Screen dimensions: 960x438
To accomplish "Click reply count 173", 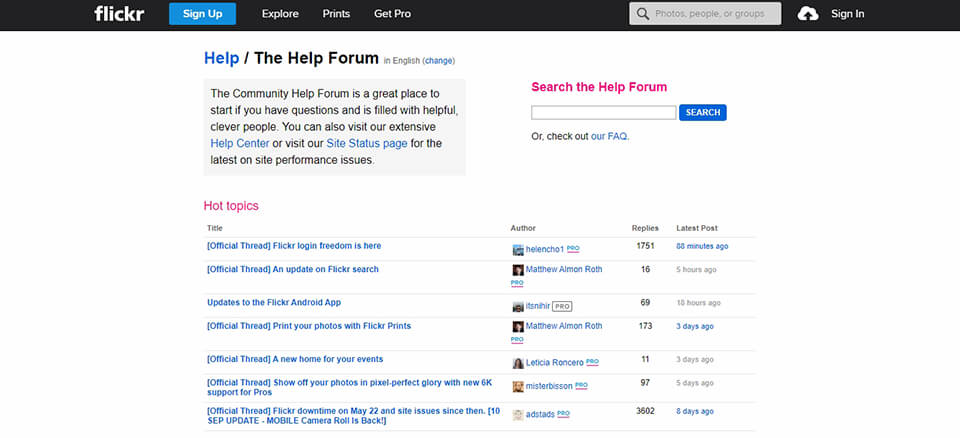I will point(645,326).
